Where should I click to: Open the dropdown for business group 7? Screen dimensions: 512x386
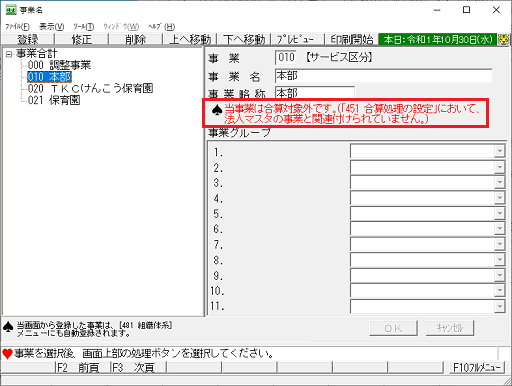(x=499, y=244)
